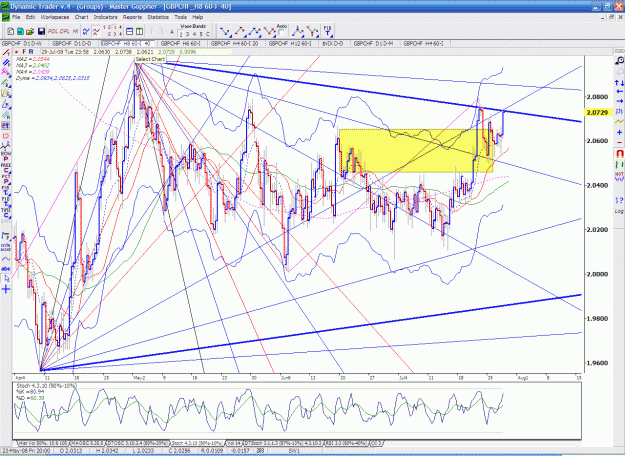Image resolution: width=625 pixels, height=456 pixels.
Task: Switch to $VIX D-D chart tab
Action: (333, 43)
